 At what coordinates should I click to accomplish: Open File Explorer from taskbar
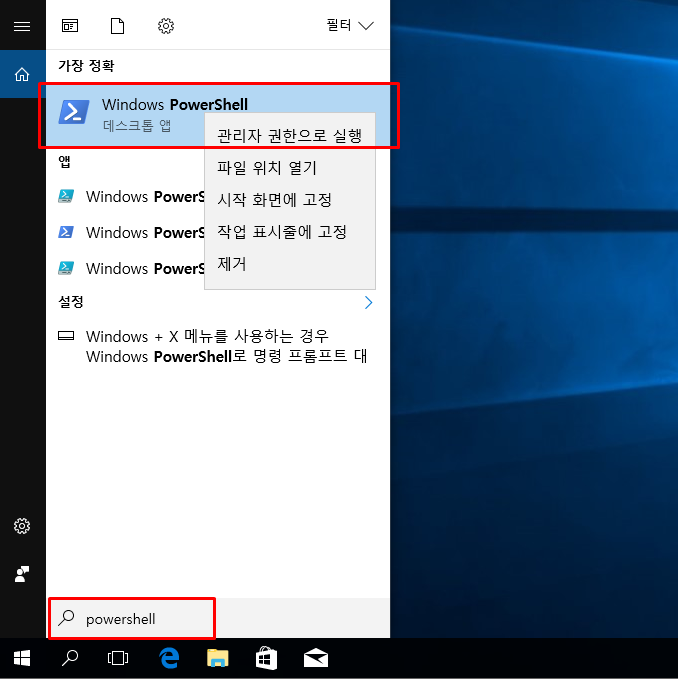pyautogui.click(x=218, y=658)
